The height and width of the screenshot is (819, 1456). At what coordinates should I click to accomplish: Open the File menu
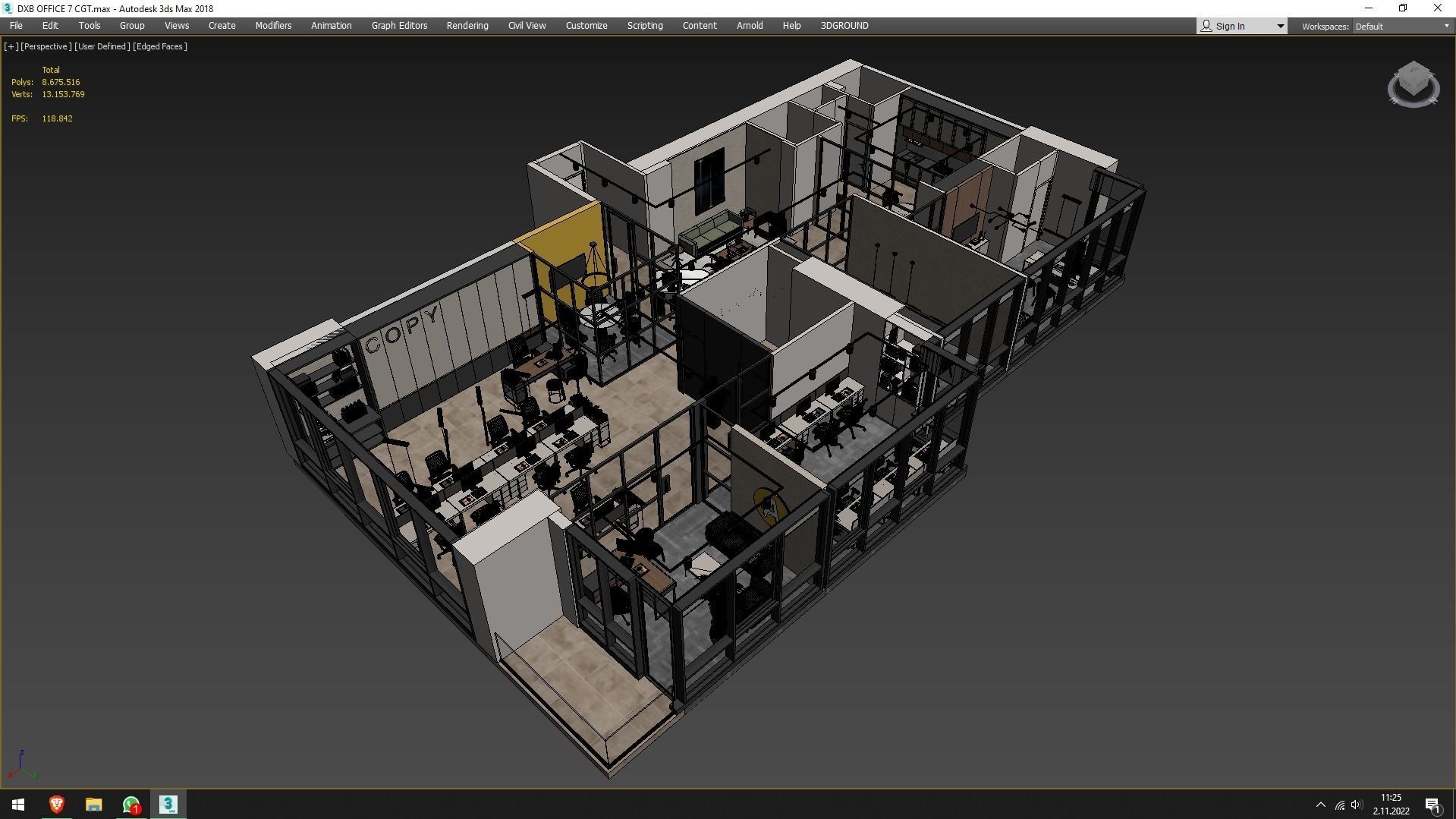16,26
